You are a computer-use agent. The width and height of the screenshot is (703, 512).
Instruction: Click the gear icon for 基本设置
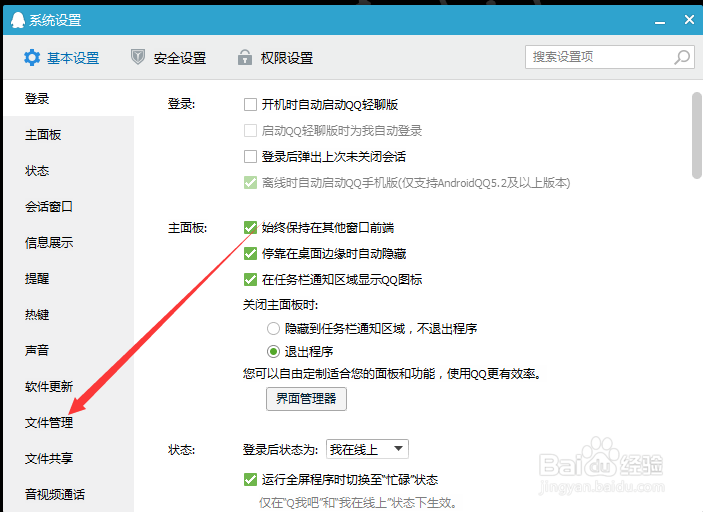pyautogui.click(x=32, y=57)
